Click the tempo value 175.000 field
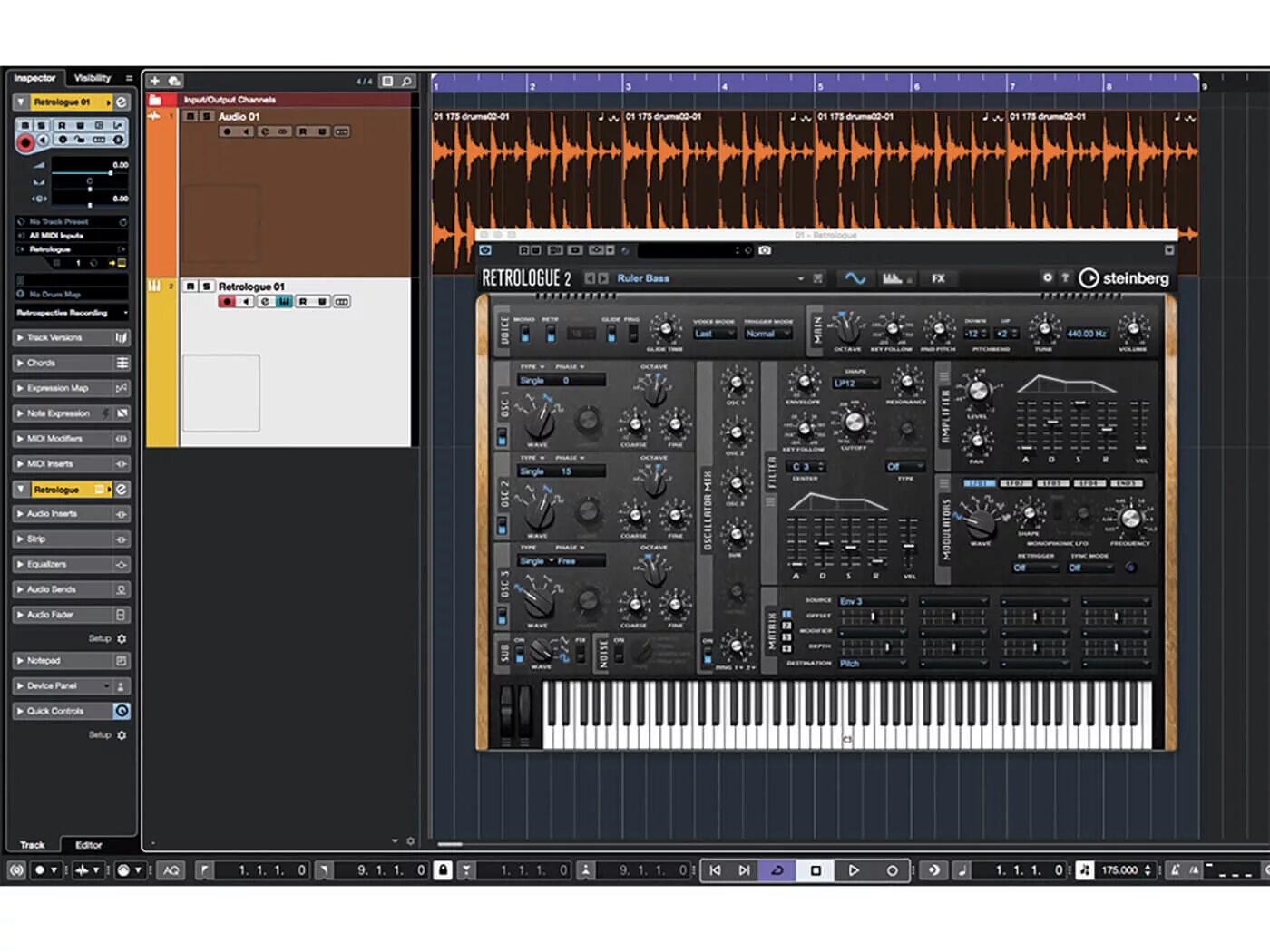 coord(1120,870)
